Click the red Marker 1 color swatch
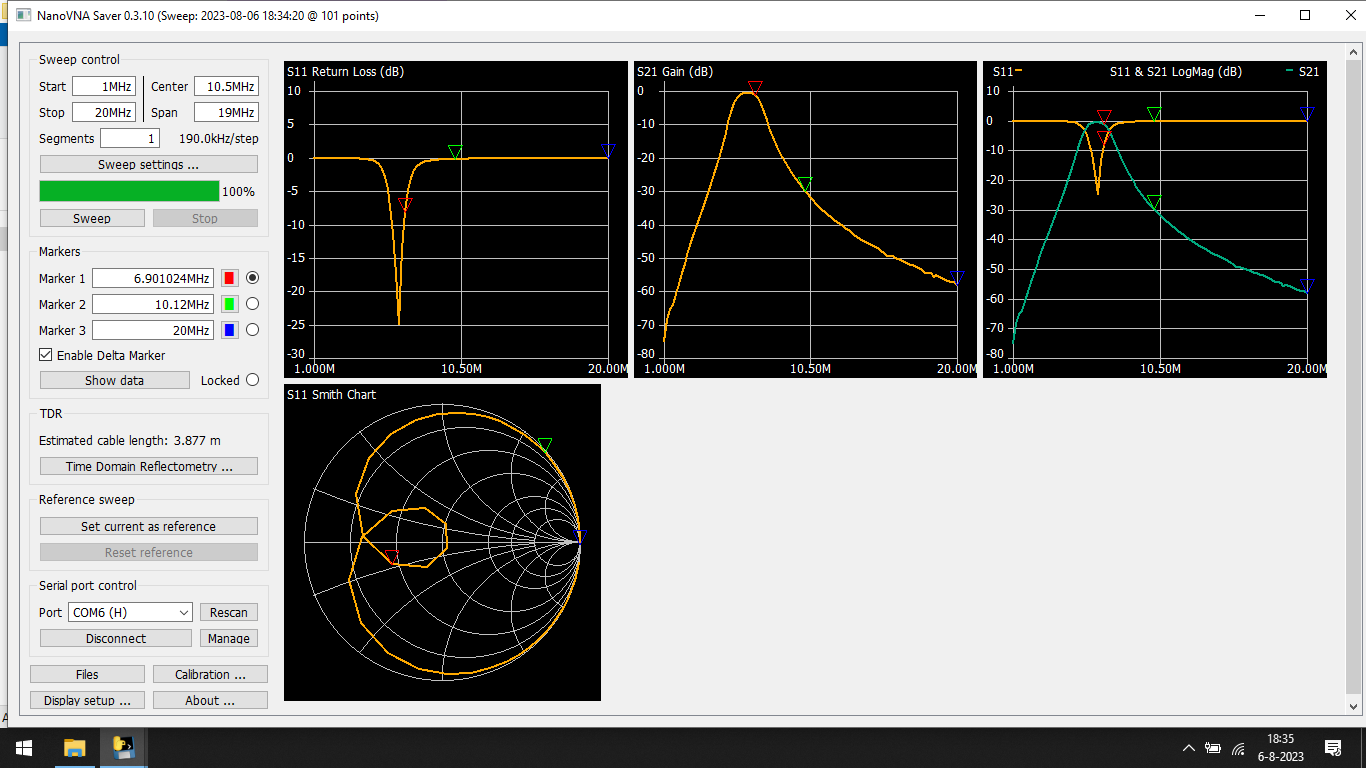The image size is (1366, 768). (x=229, y=278)
